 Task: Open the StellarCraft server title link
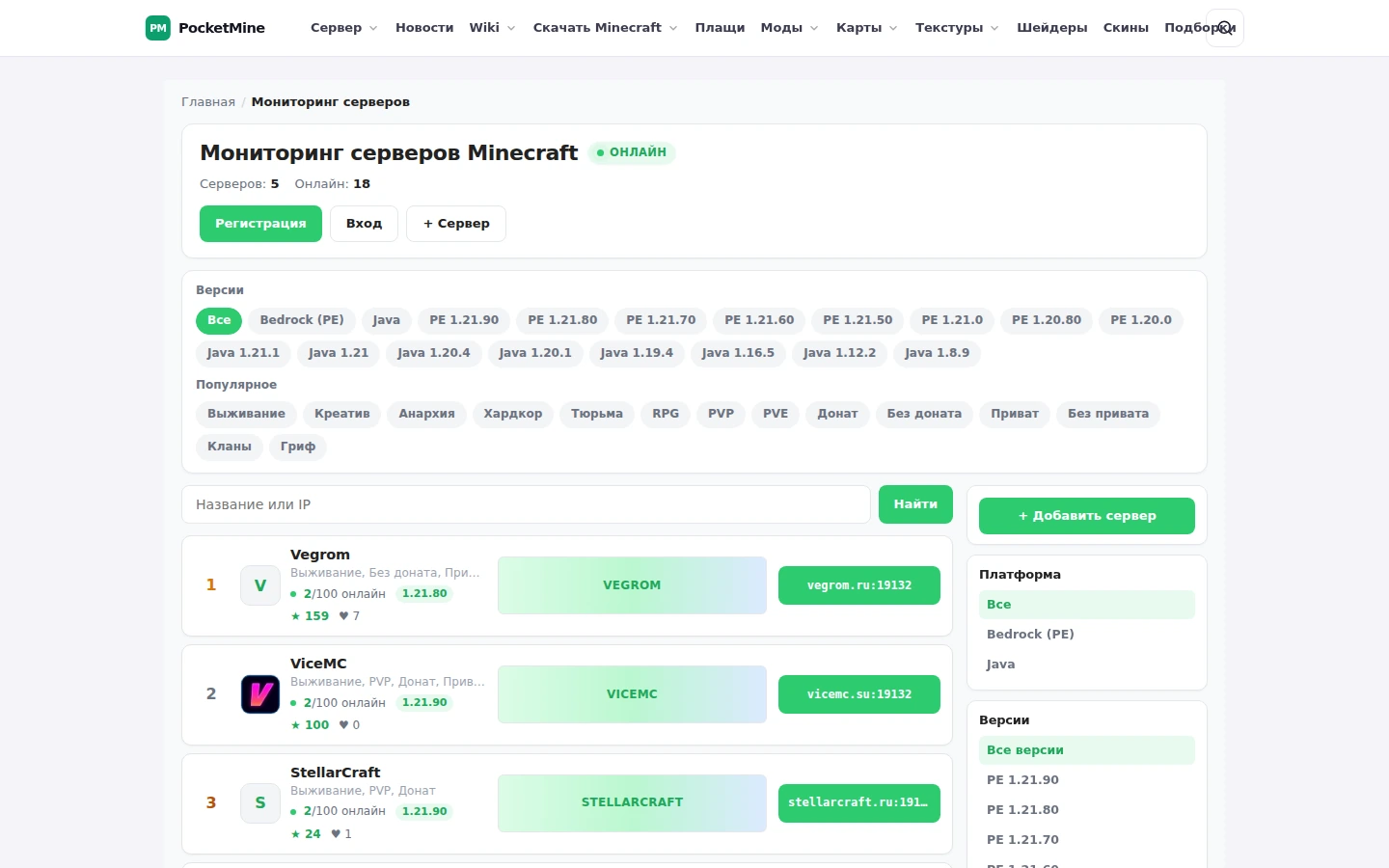click(x=336, y=773)
